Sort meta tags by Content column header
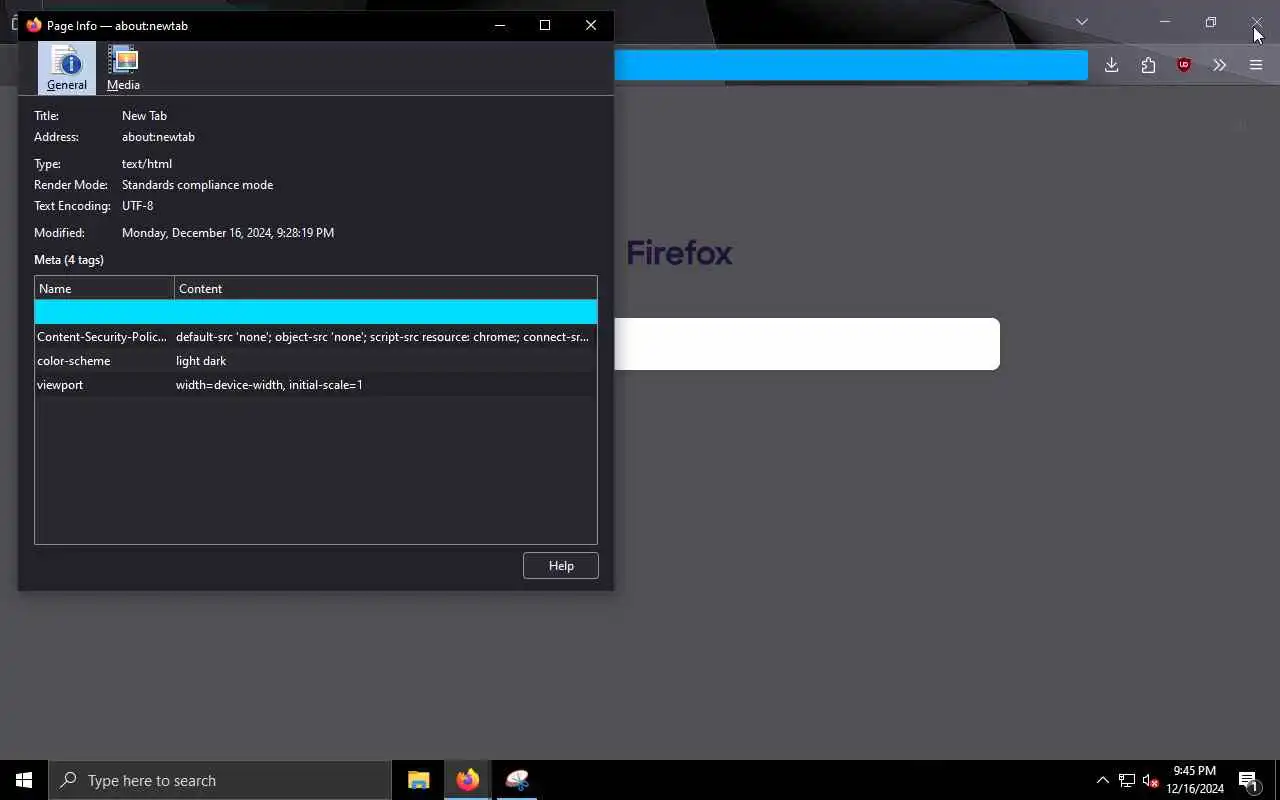This screenshot has height=800, width=1280. point(385,289)
